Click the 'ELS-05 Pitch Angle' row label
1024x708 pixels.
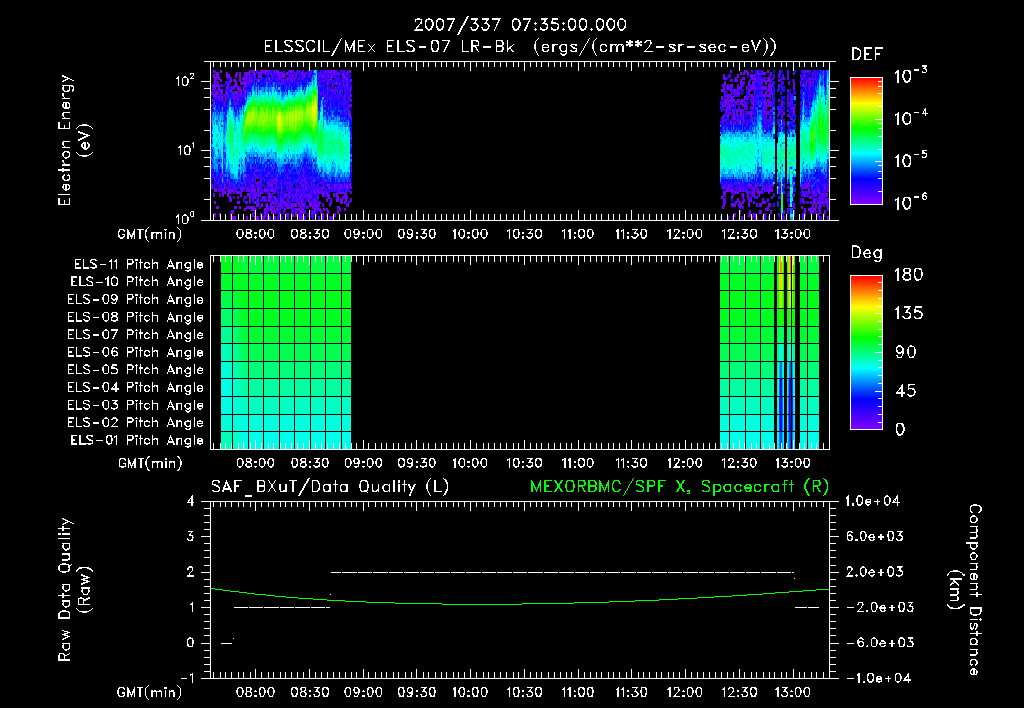point(135,370)
